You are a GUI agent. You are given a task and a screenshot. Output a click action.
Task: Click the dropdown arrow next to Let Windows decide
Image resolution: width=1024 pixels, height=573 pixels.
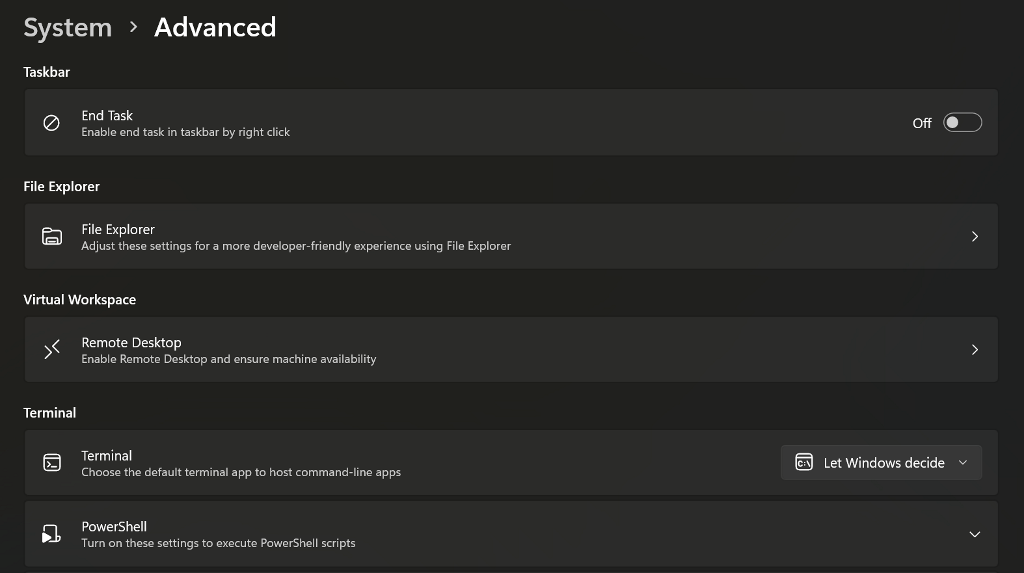(x=963, y=462)
